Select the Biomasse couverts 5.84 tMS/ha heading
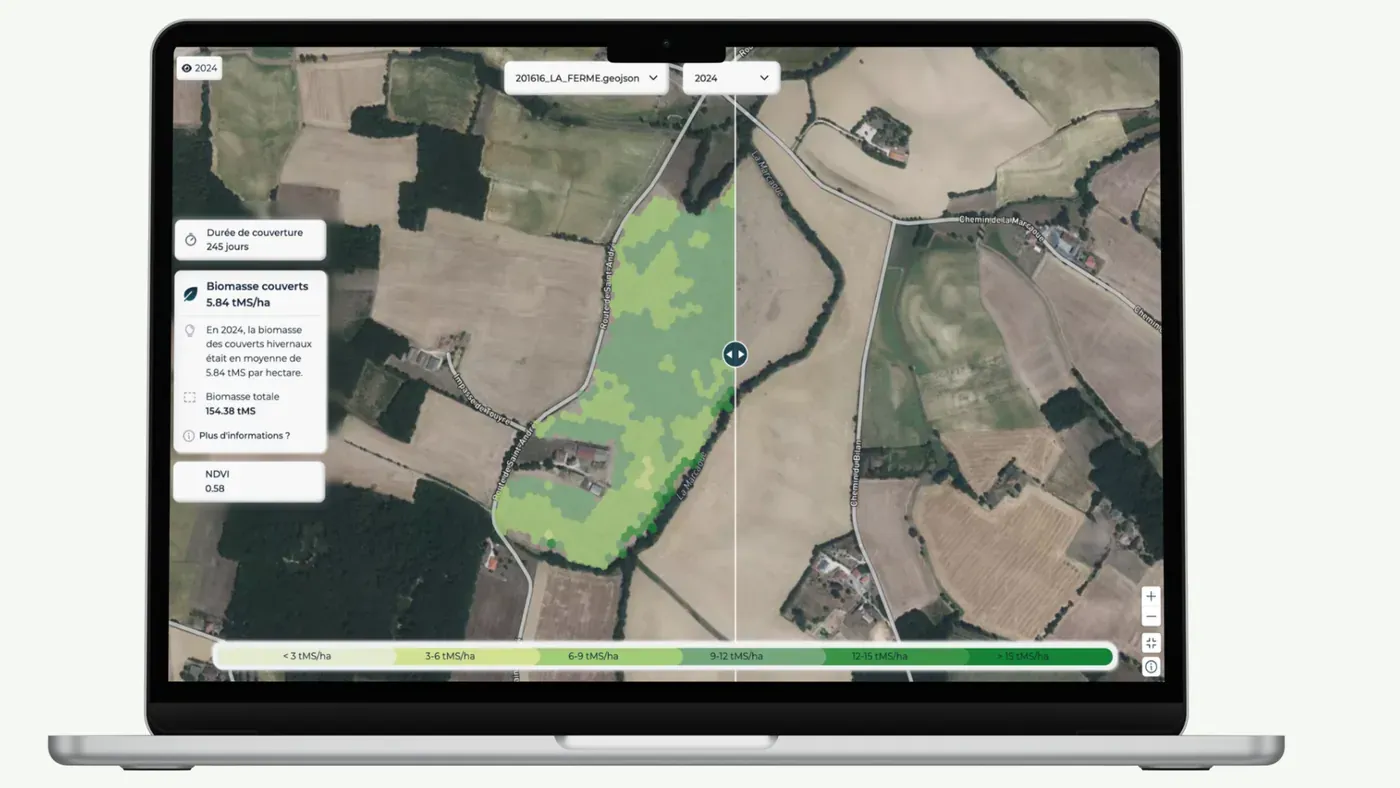1400x788 pixels. coord(257,294)
